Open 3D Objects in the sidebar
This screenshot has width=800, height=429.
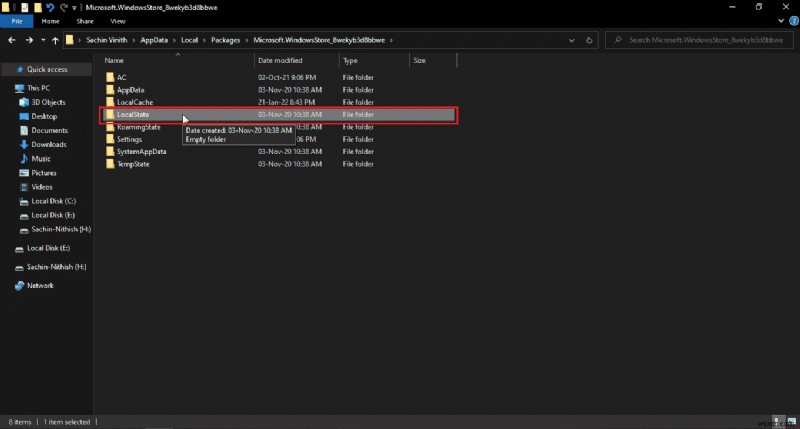(48, 102)
